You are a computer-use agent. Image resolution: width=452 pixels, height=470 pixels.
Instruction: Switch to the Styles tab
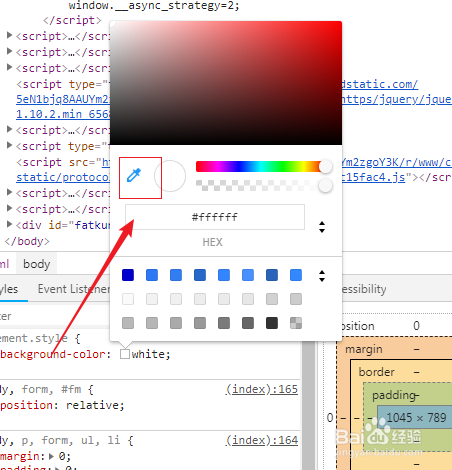[9, 289]
